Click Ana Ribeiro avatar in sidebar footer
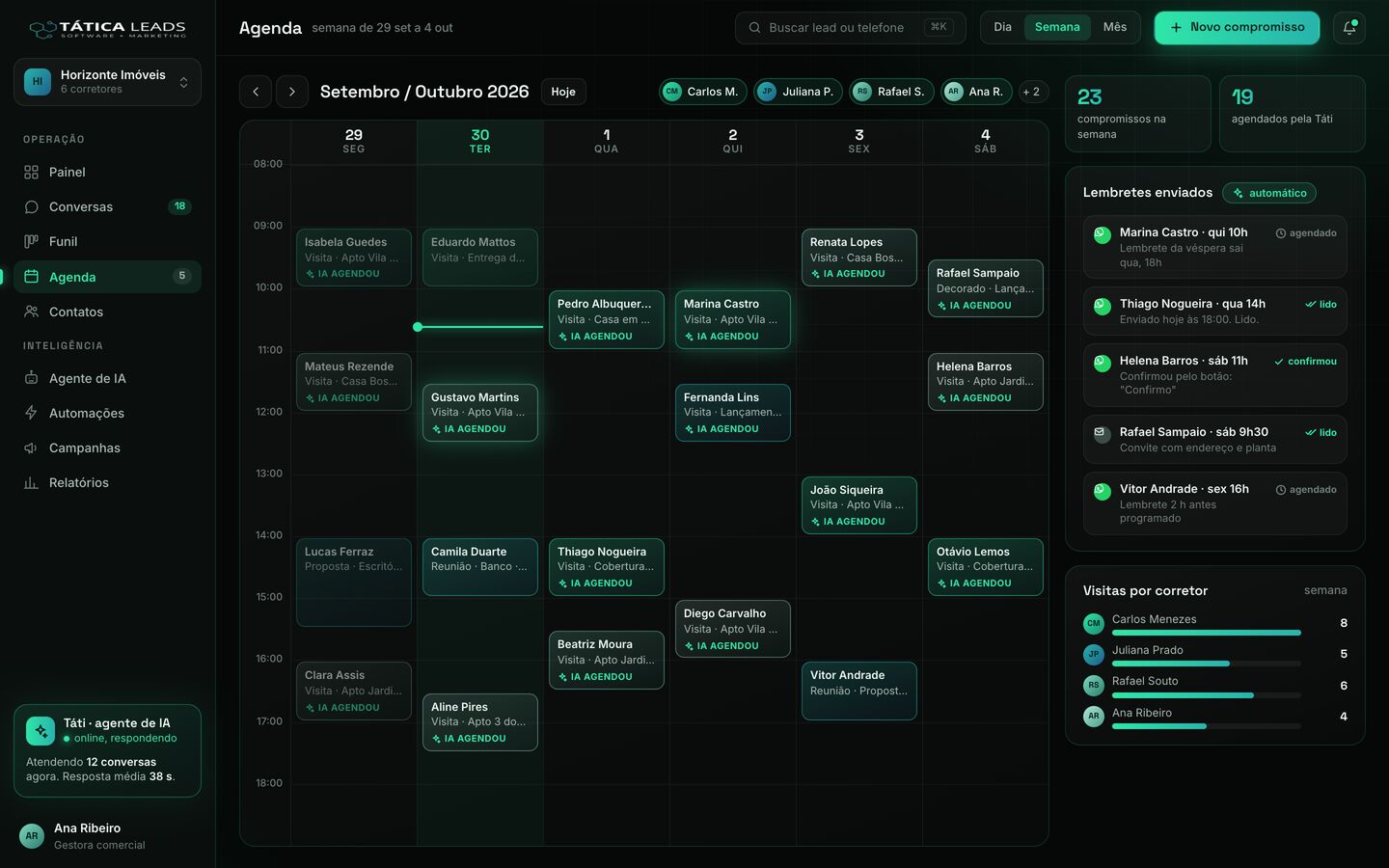 coord(32,836)
